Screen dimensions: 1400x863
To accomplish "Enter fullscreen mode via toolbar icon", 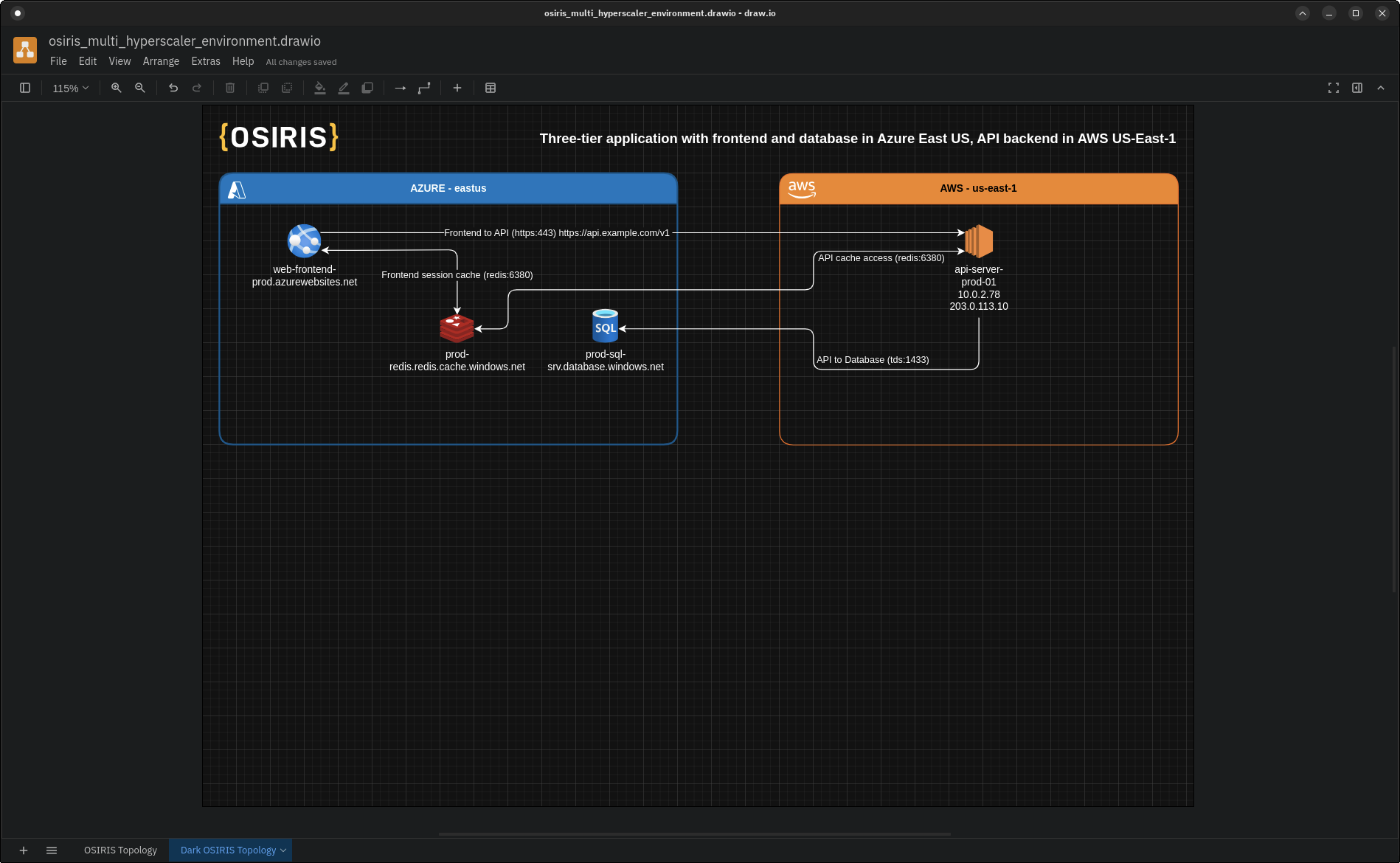I will pos(1334,88).
